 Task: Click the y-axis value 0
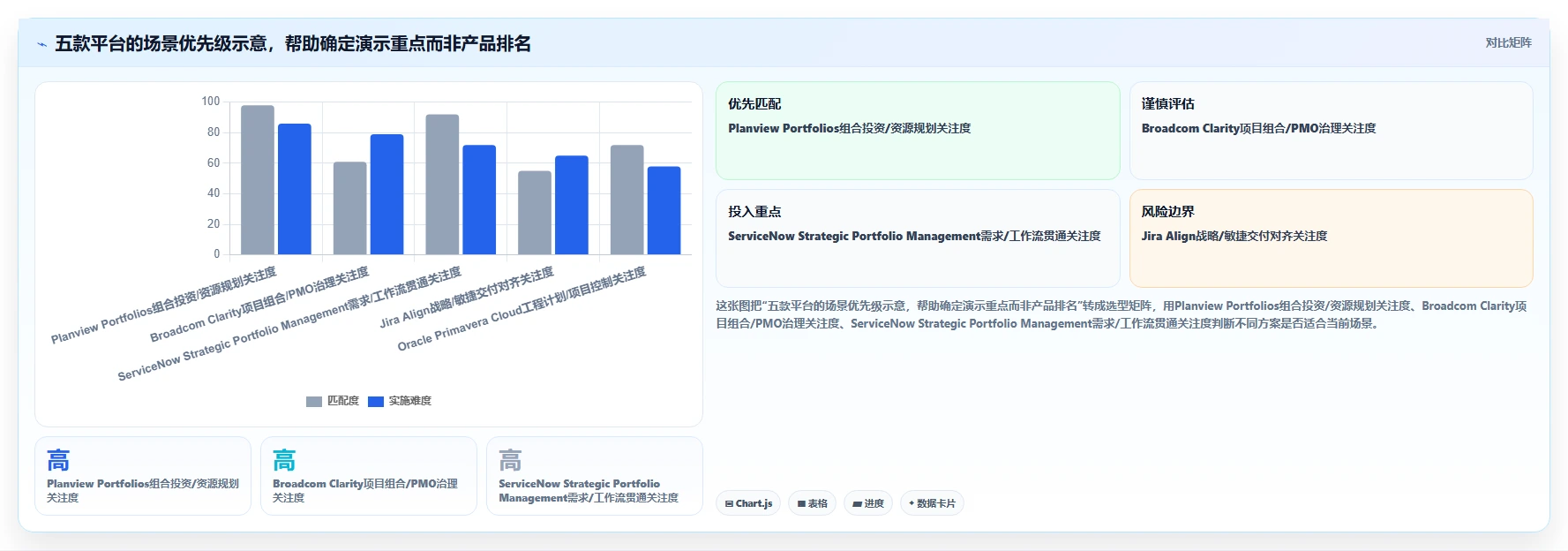(217, 254)
